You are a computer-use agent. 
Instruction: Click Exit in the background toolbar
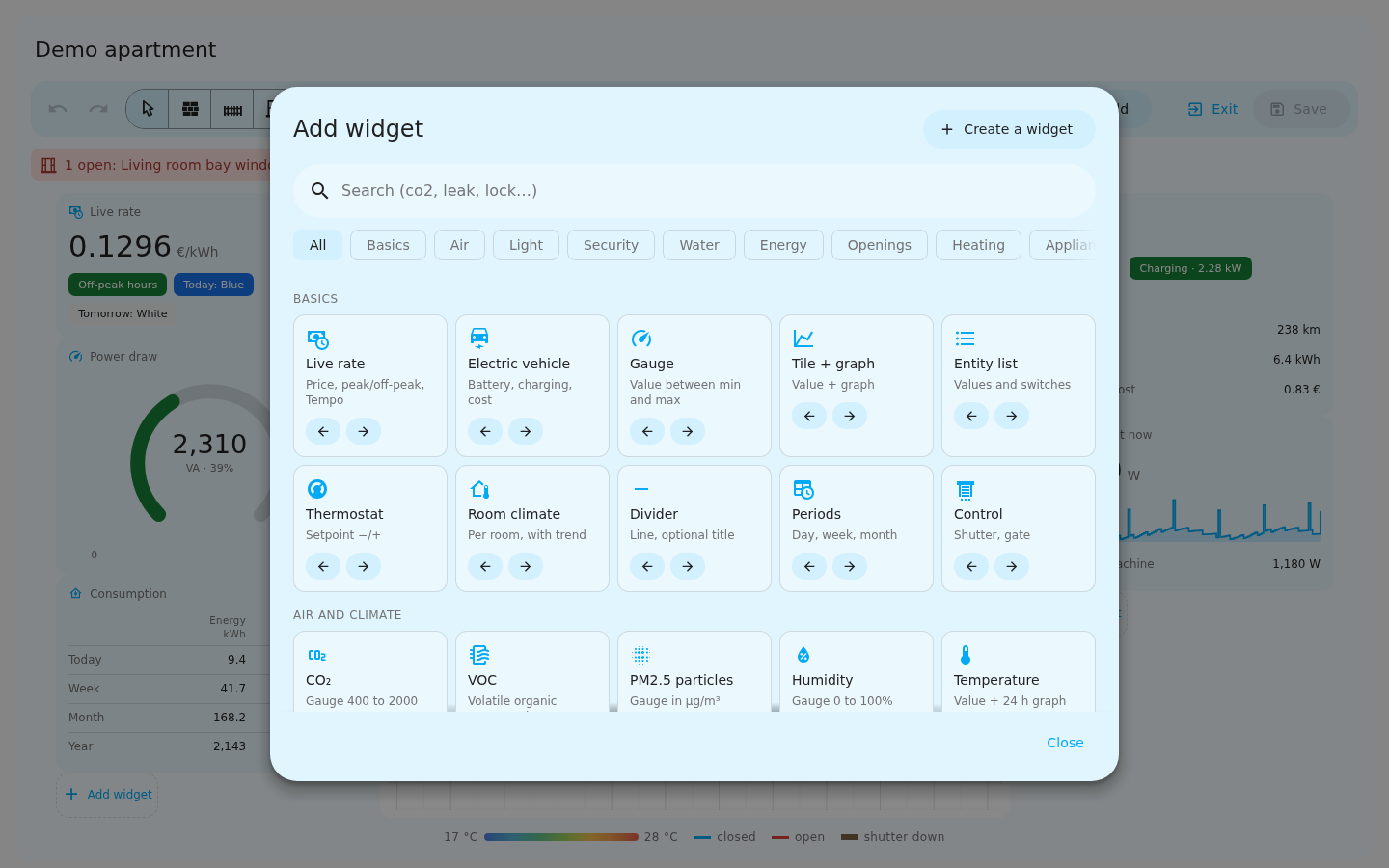(1212, 109)
